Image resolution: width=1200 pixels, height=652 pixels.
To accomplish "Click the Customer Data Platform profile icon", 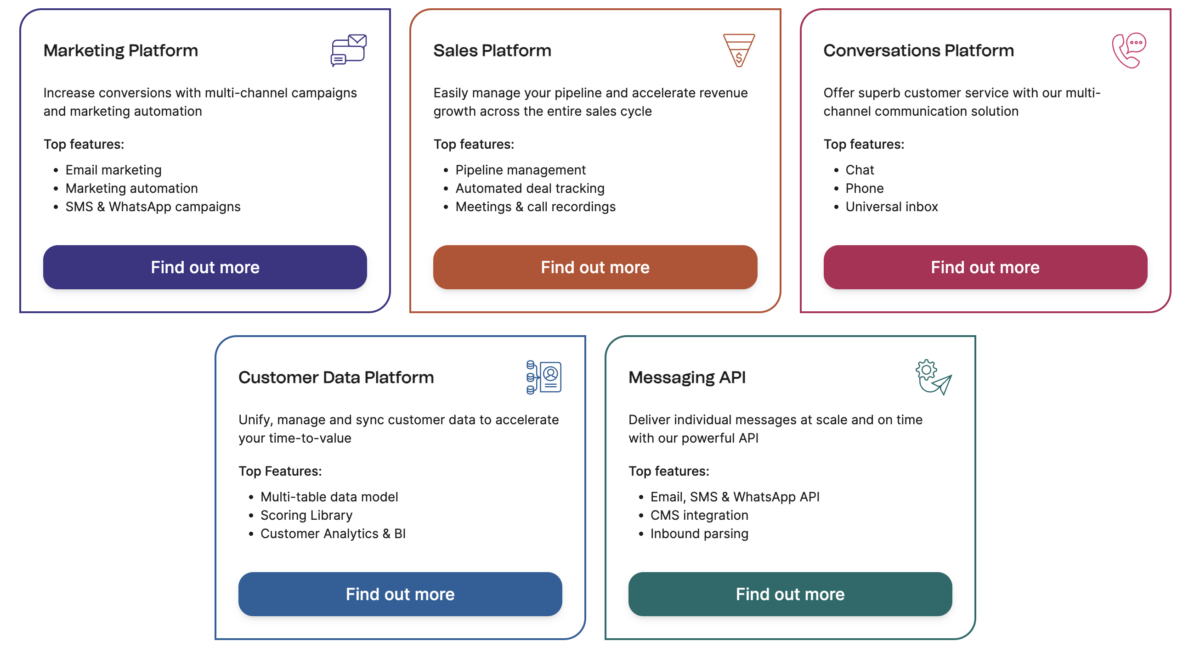I will coord(544,377).
